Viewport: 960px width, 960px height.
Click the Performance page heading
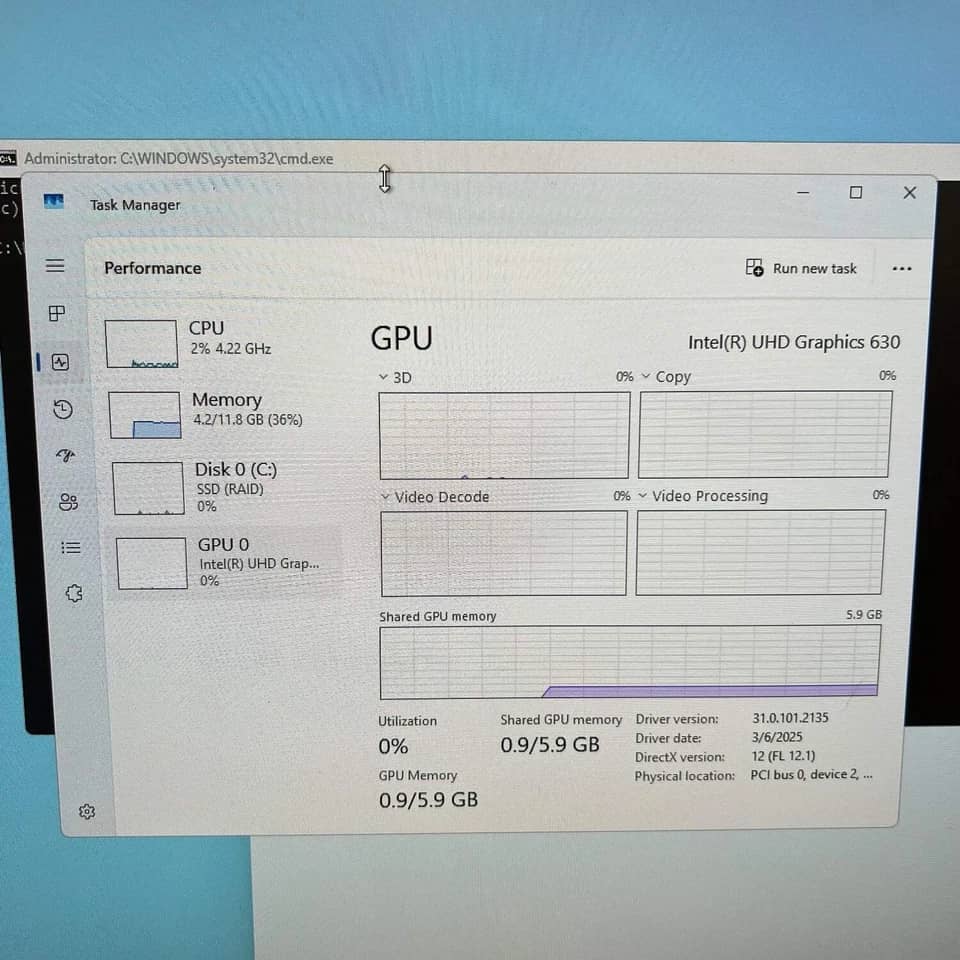[x=152, y=268]
